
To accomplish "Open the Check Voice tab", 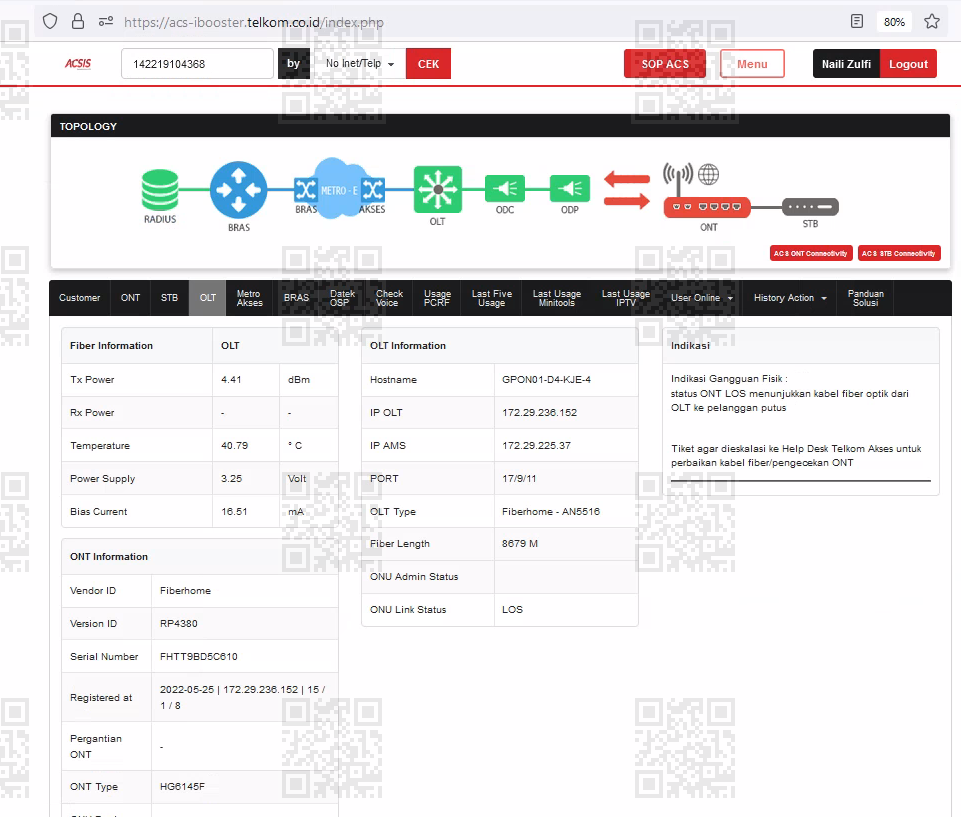I will 389,298.
